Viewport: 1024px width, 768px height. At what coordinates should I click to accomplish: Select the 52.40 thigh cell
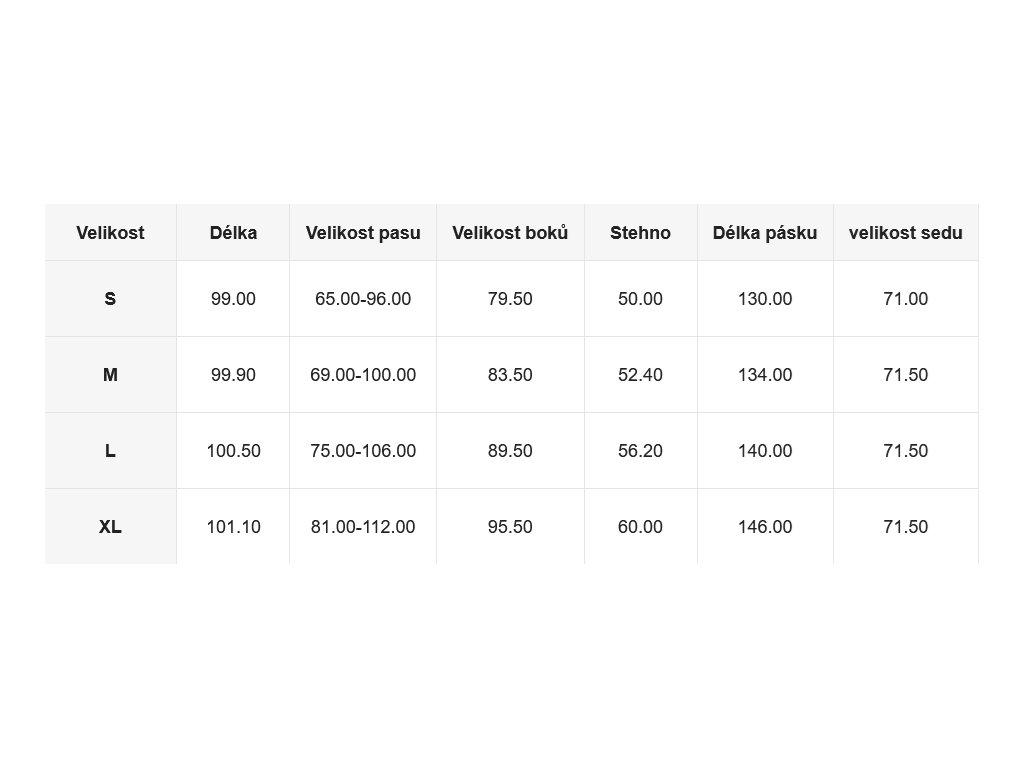point(641,374)
